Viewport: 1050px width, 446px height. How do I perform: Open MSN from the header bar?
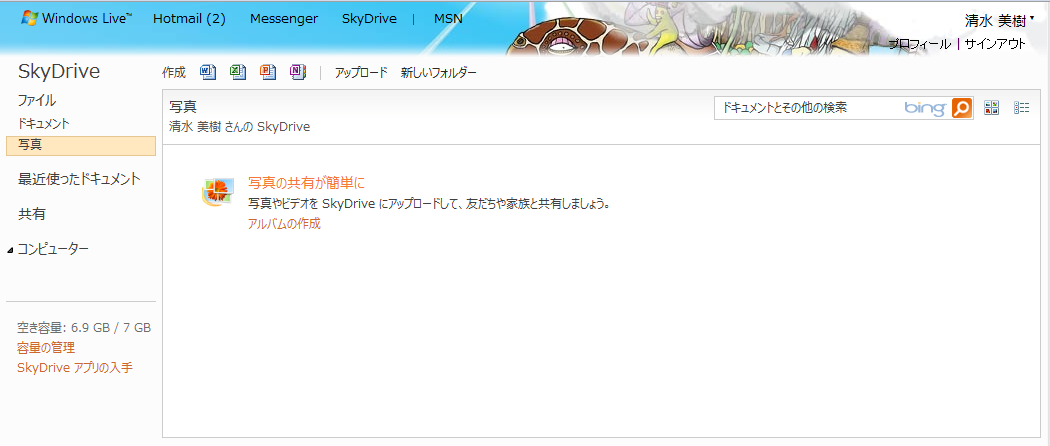pyautogui.click(x=448, y=19)
